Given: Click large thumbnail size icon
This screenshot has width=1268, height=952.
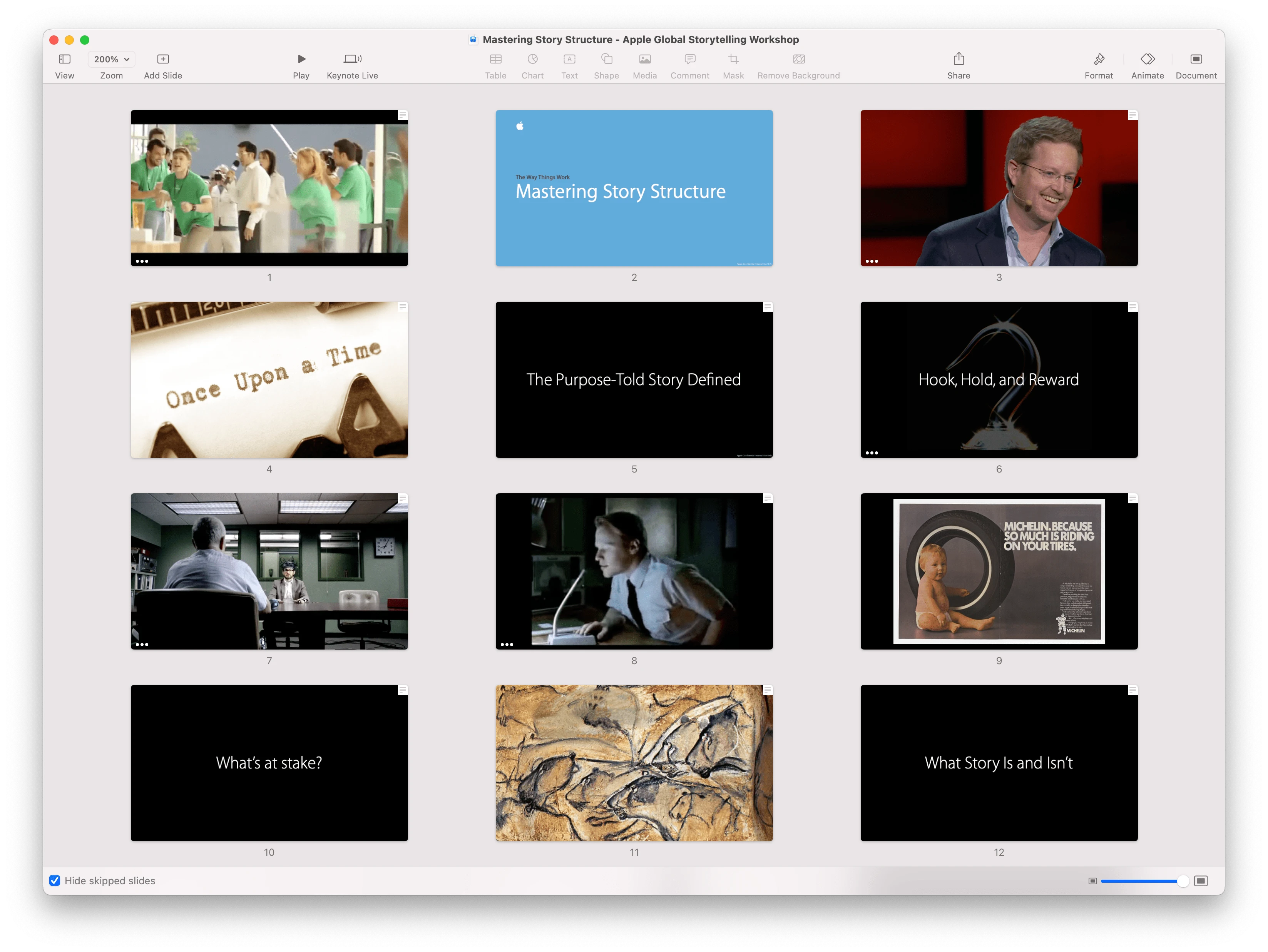Looking at the screenshot, I should click(1201, 881).
